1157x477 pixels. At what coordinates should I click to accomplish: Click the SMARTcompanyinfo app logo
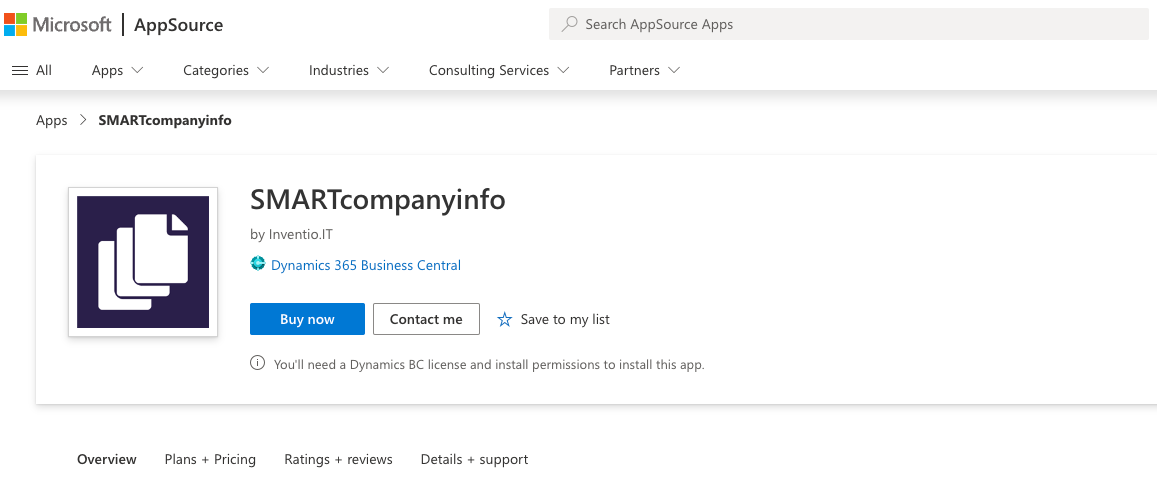coord(143,262)
